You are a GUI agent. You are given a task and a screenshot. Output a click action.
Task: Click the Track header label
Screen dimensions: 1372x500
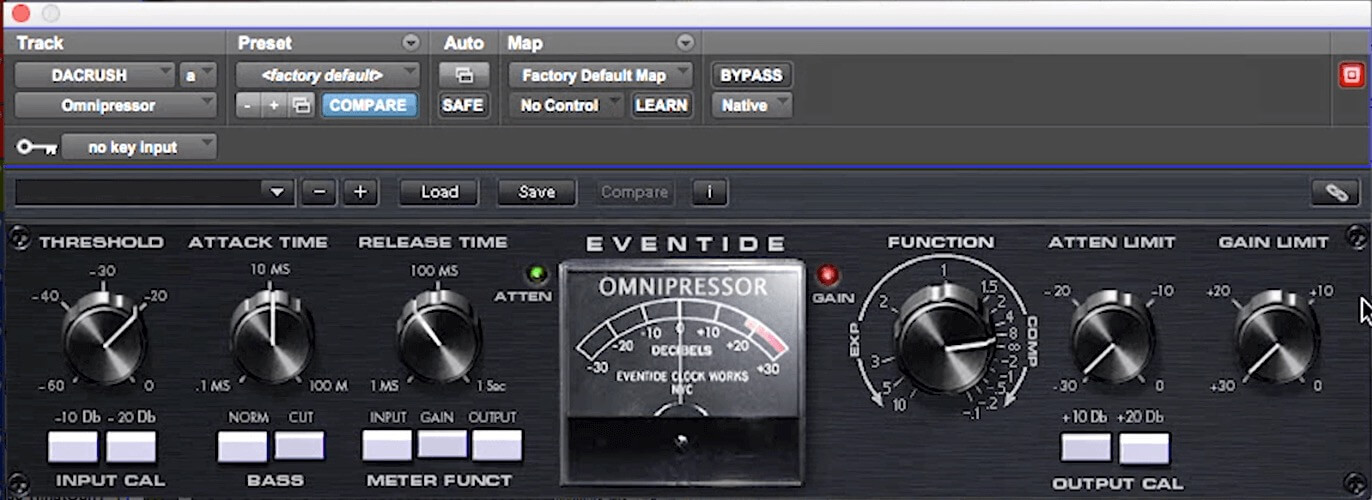click(x=40, y=43)
